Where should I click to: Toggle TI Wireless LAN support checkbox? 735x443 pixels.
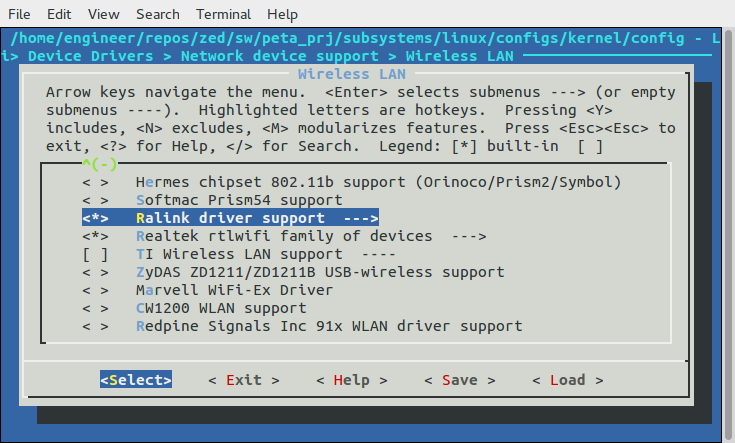click(x=96, y=254)
